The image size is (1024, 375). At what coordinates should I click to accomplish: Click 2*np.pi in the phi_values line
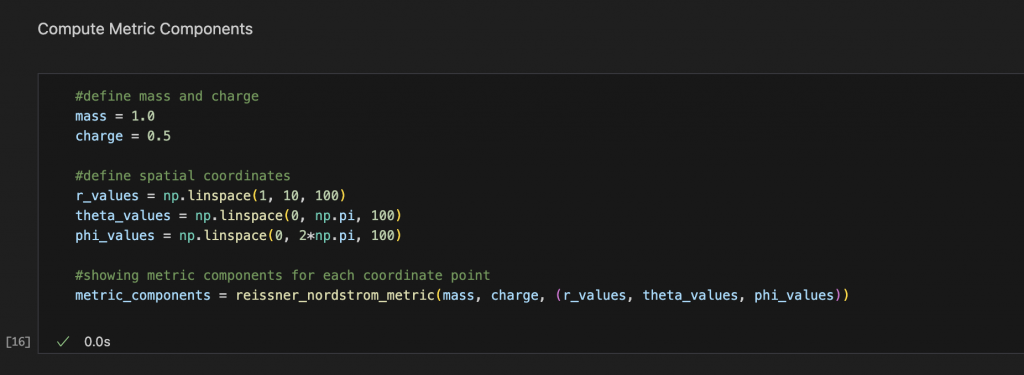332,235
